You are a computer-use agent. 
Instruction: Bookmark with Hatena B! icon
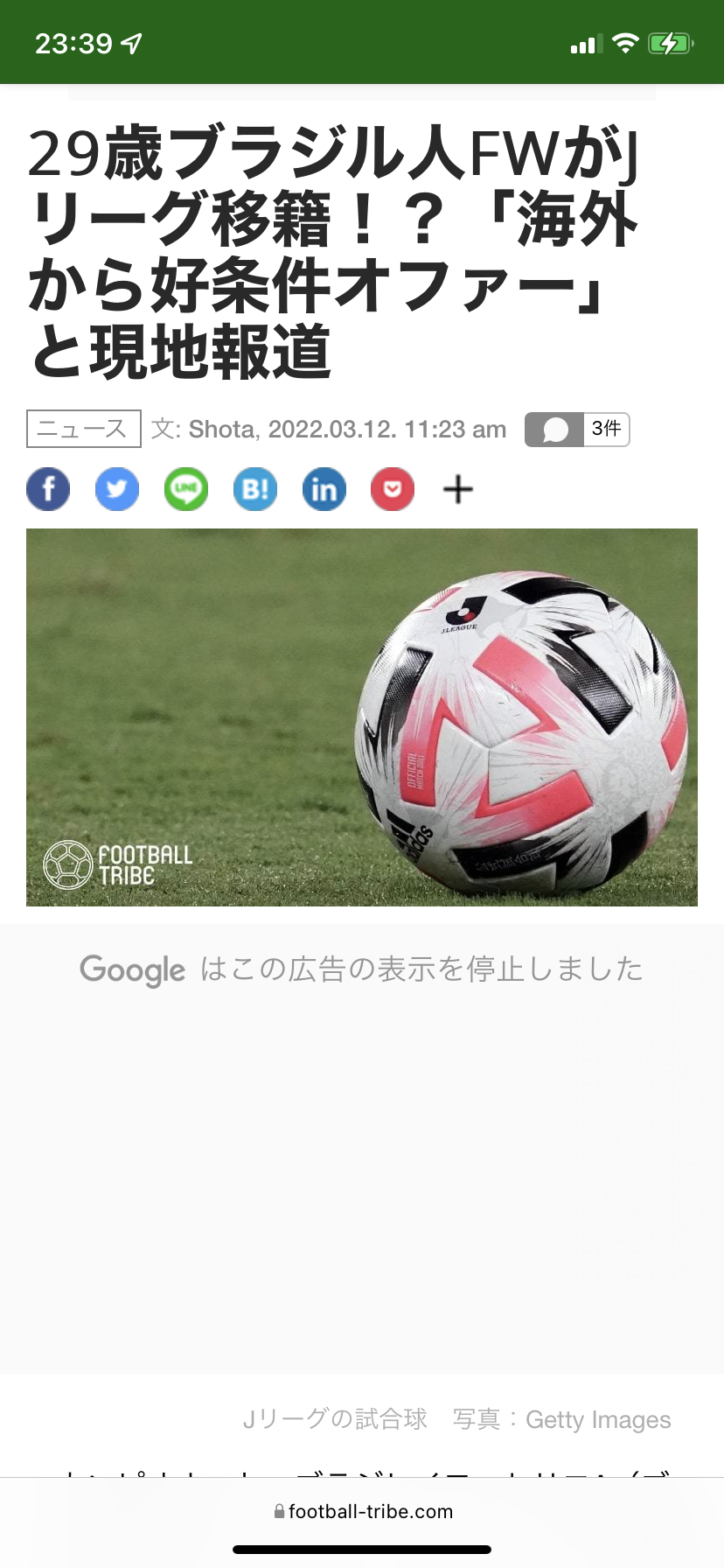[255, 489]
